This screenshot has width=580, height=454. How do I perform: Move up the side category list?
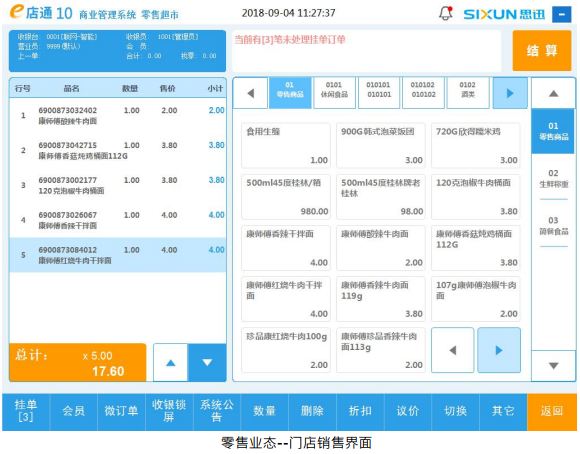[553, 93]
